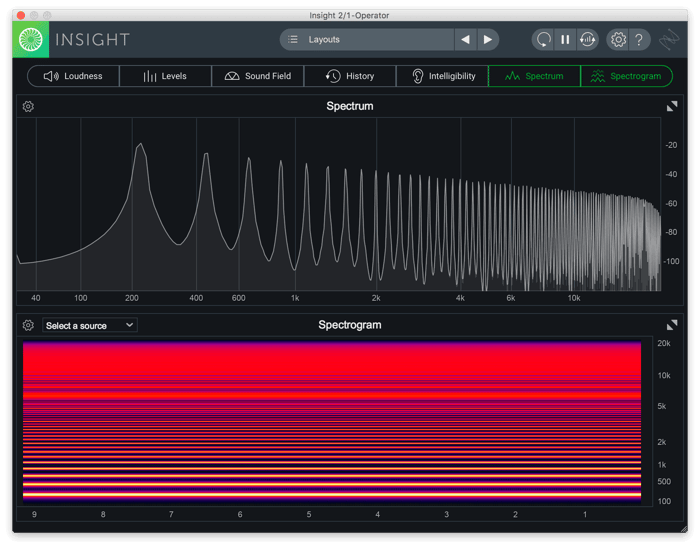Click the window resize grip corner
Viewport: 700px width, 548px height.
tap(684, 529)
